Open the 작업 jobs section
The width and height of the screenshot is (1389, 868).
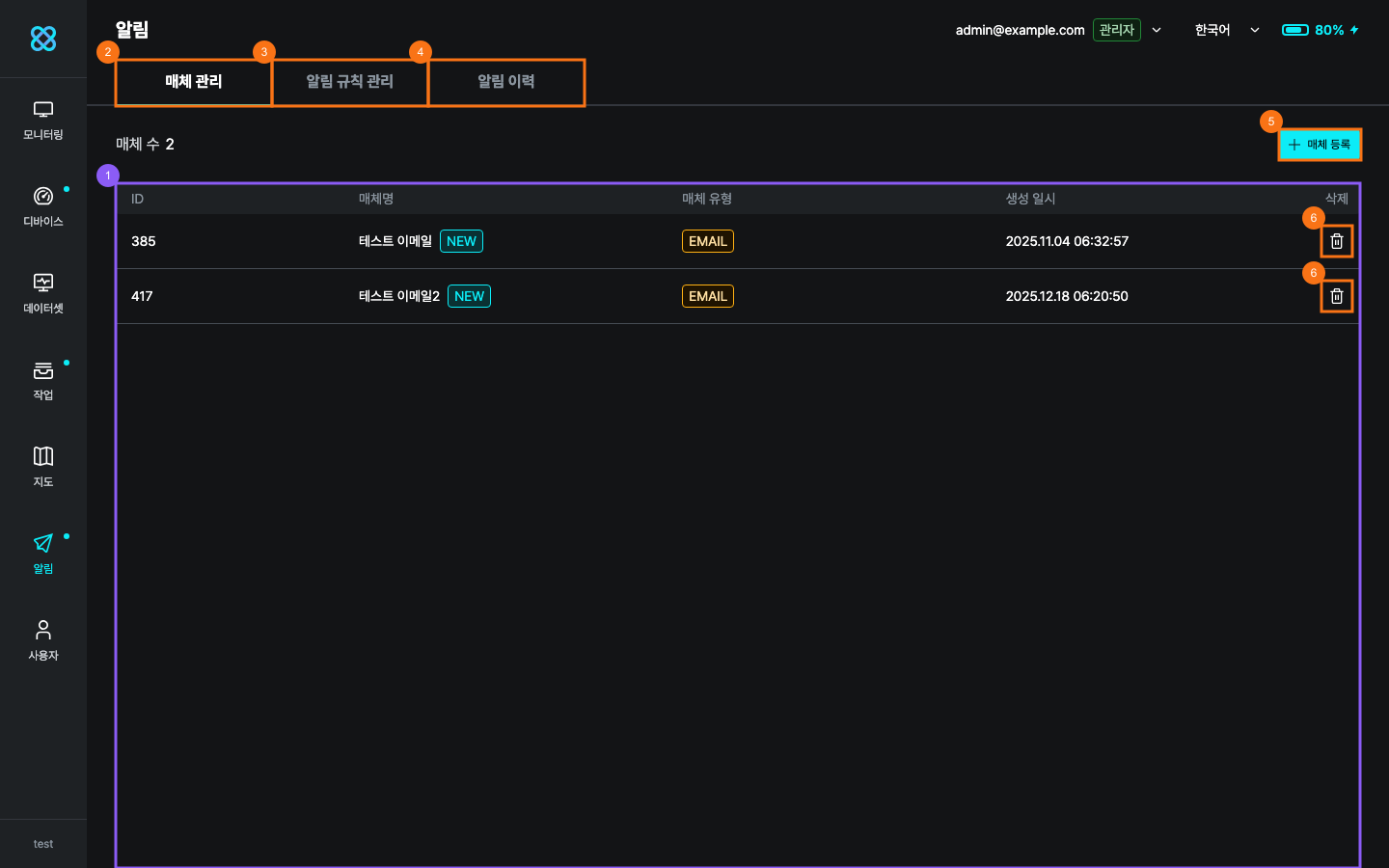43,381
